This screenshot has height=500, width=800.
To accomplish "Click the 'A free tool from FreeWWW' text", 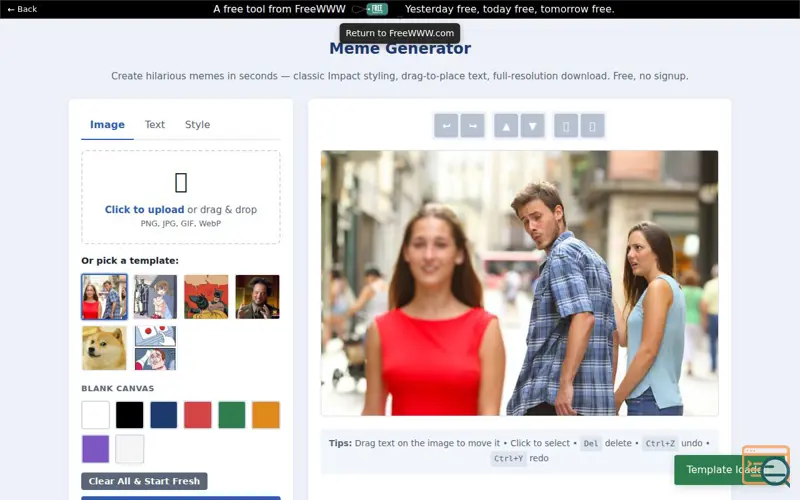I will tap(279, 9).
